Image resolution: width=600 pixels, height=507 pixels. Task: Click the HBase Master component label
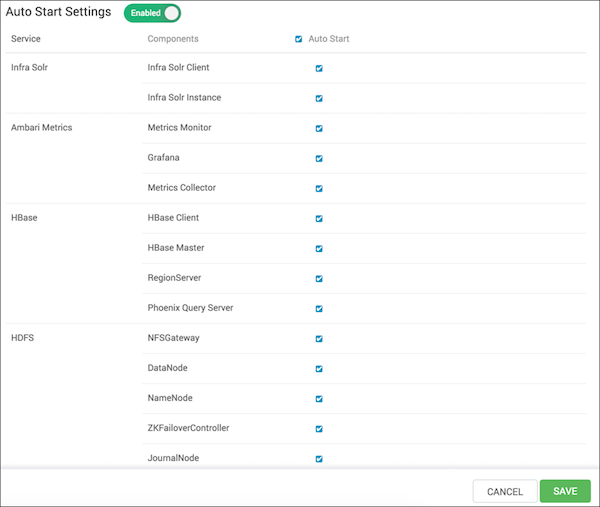tap(176, 248)
